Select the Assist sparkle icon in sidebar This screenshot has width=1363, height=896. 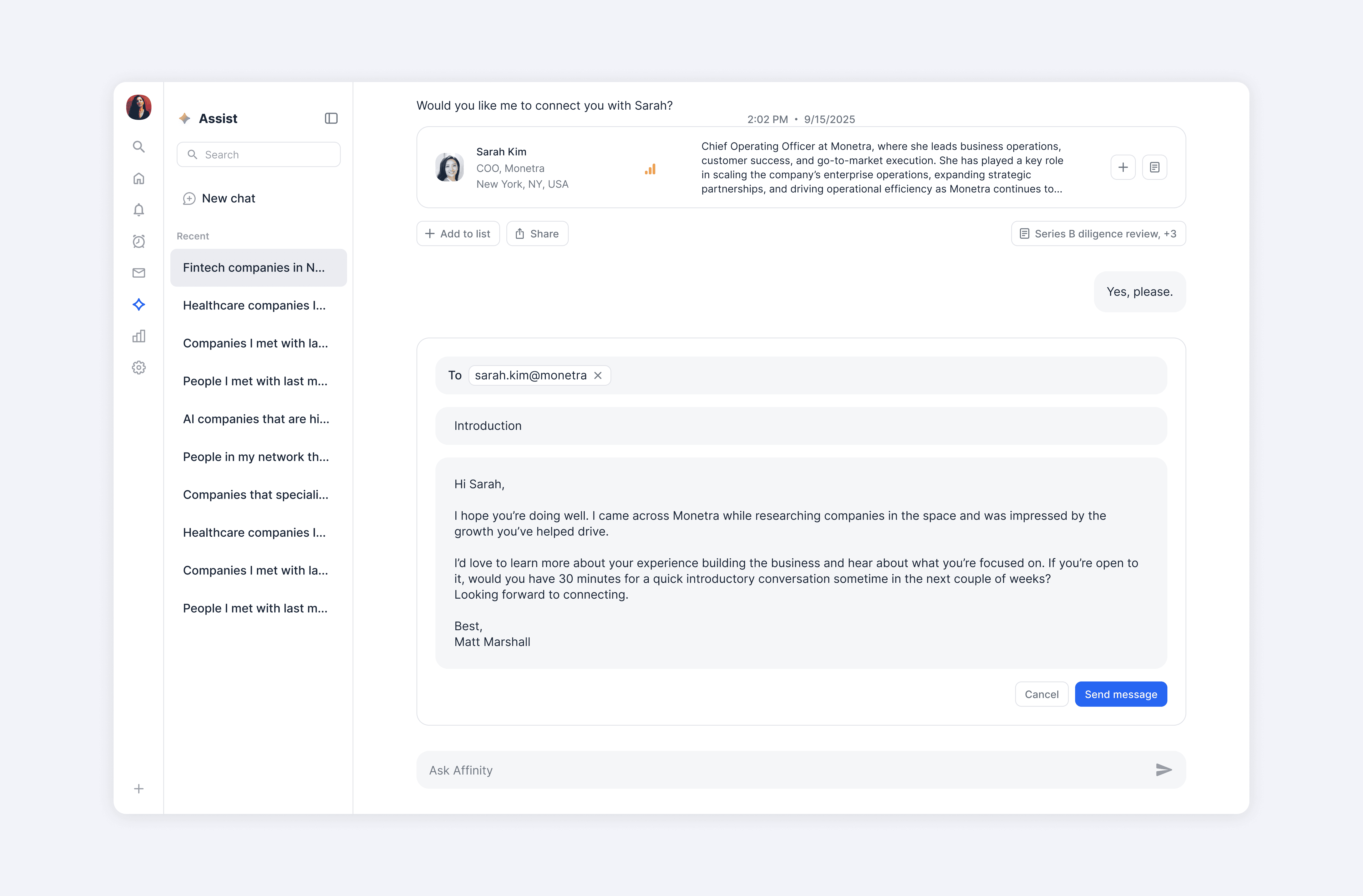(139, 305)
